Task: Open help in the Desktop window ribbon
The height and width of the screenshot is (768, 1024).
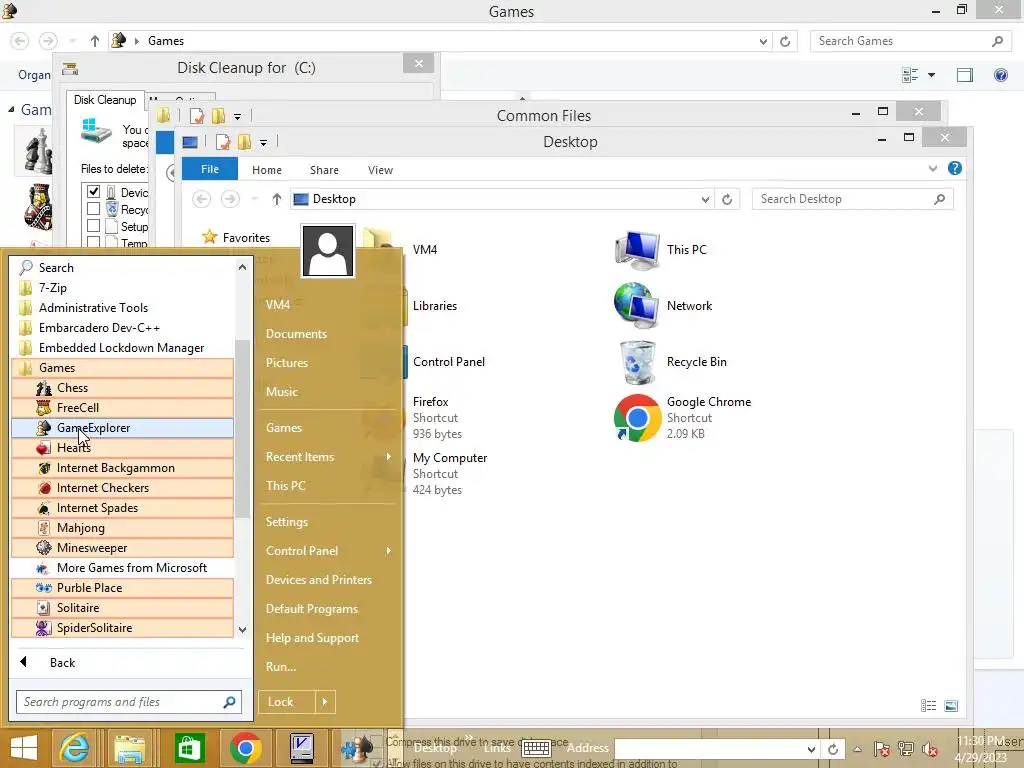Action: tap(955, 168)
